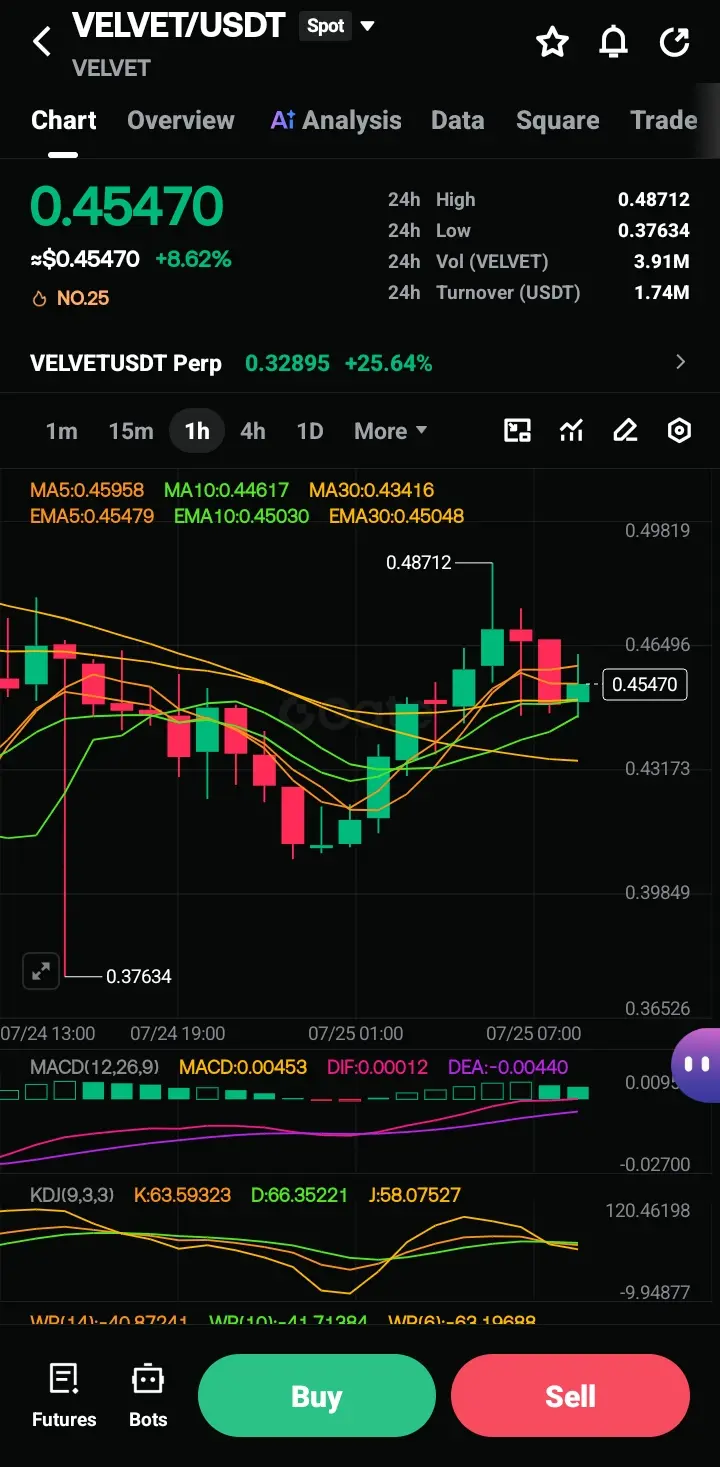Image resolution: width=720 pixels, height=1467 pixels.
Task: Tap the K:63.59323 value
Action: [x=182, y=1194]
